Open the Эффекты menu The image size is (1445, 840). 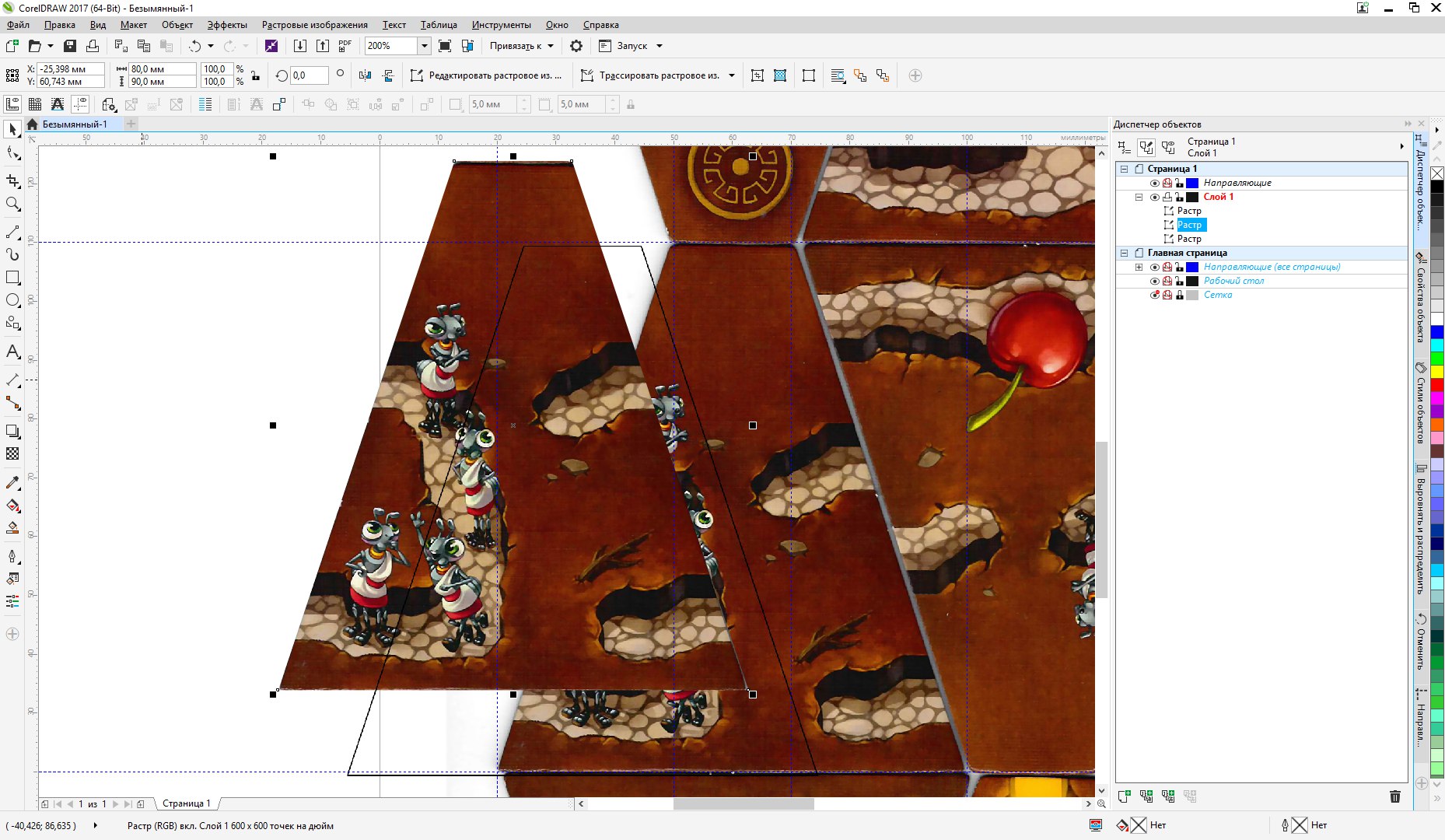click(x=227, y=25)
